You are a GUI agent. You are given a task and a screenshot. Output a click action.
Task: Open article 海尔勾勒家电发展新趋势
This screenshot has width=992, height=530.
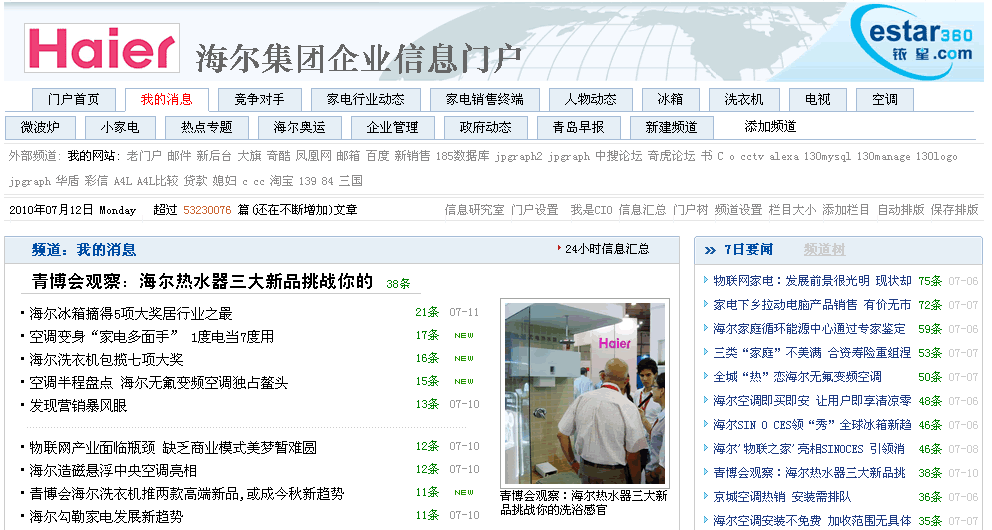(106, 516)
